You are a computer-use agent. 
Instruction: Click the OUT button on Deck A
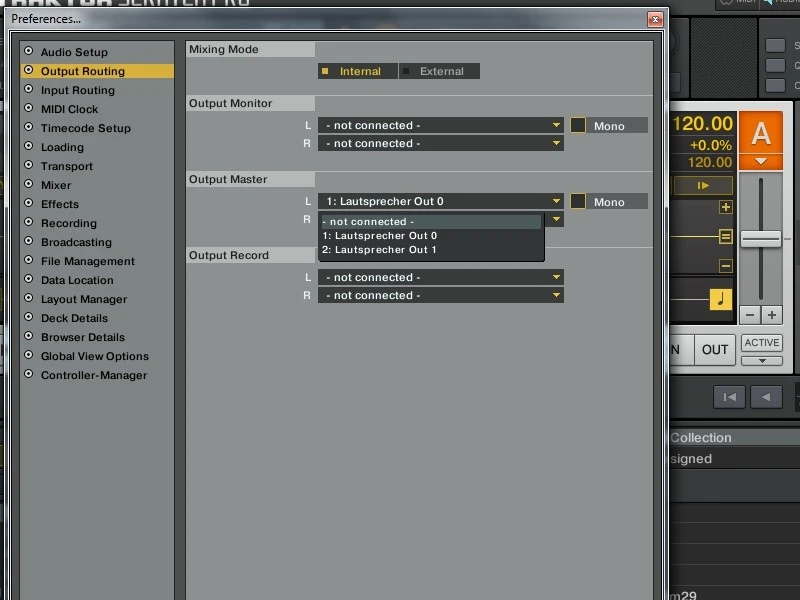714,350
